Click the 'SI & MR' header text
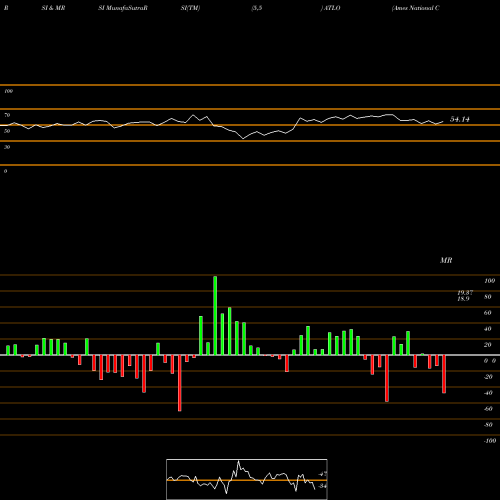Image resolution: width=500 pixels, height=500 pixels. tap(53, 8)
